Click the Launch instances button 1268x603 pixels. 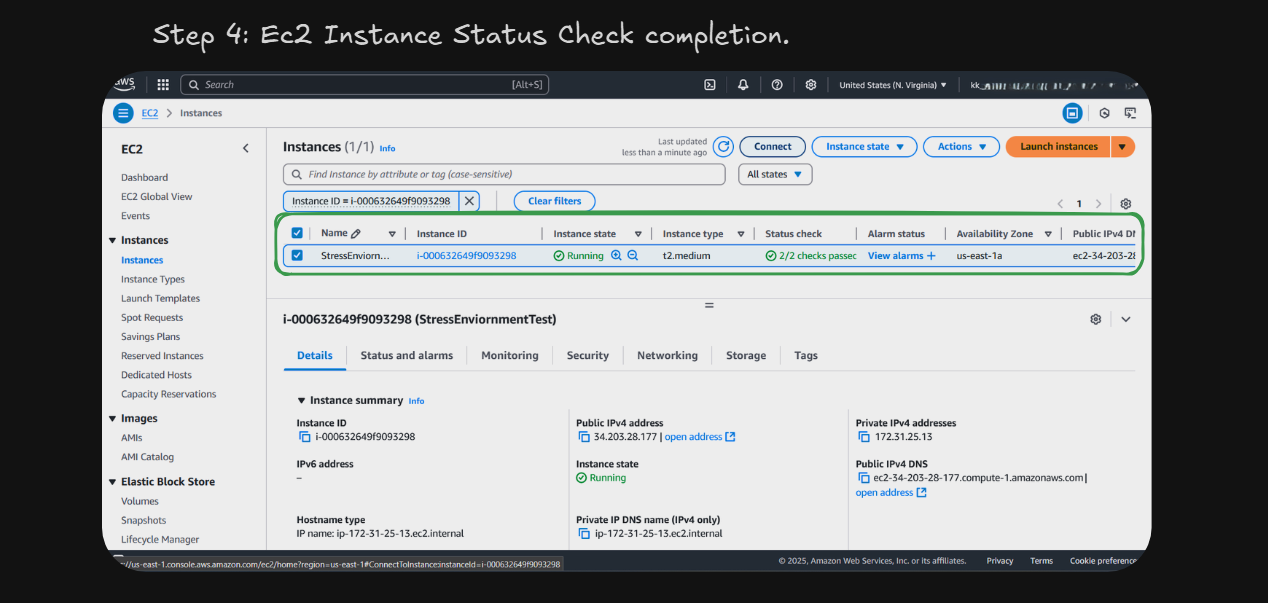click(1058, 147)
